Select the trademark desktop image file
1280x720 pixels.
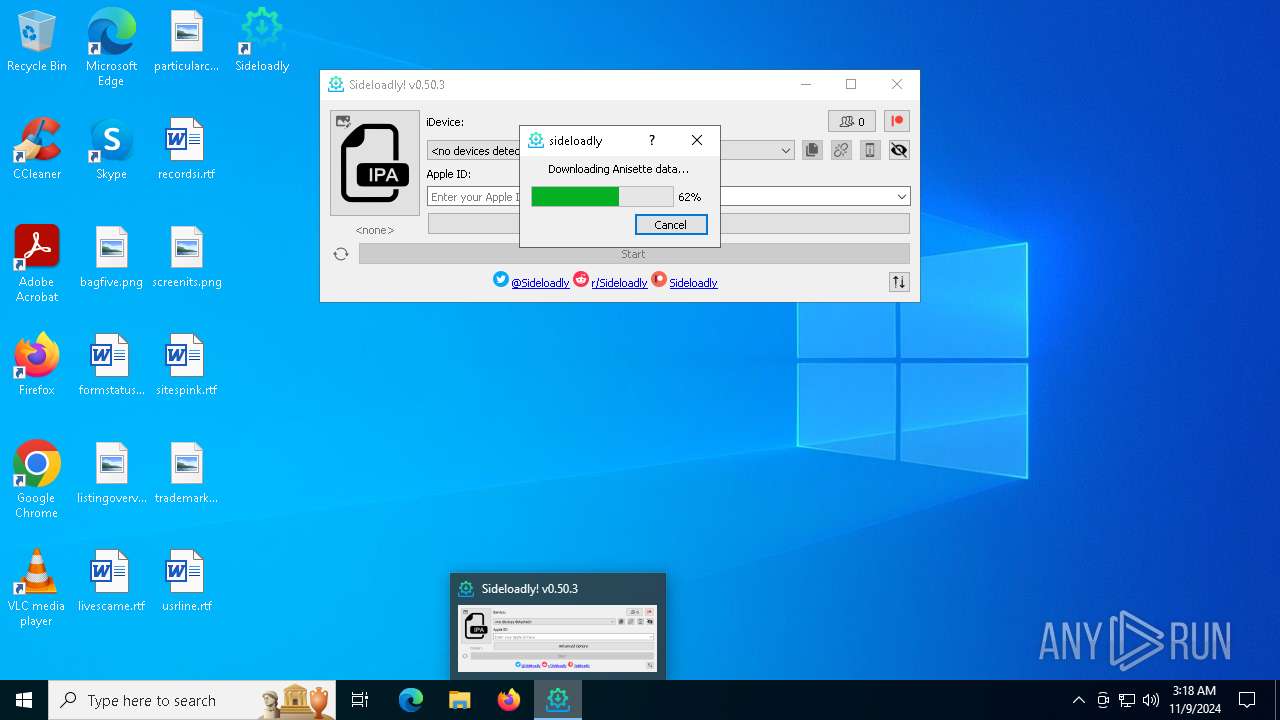point(186,474)
